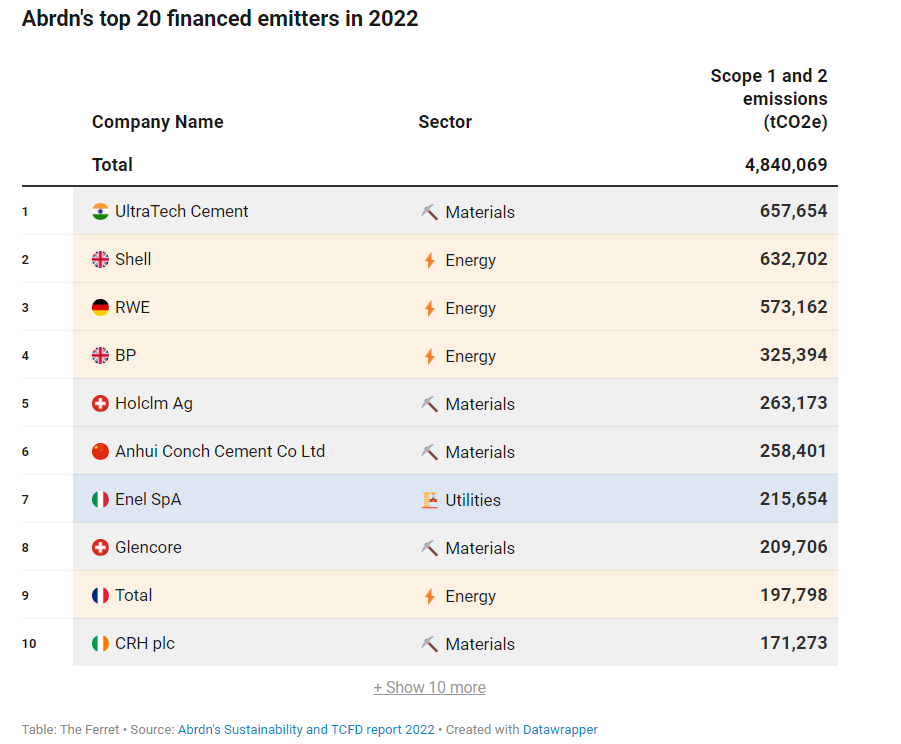The width and height of the screenshot is (901, 744).
Task: Click the Italy flag icon beside Enel SpA
Action: coord(100,499)
